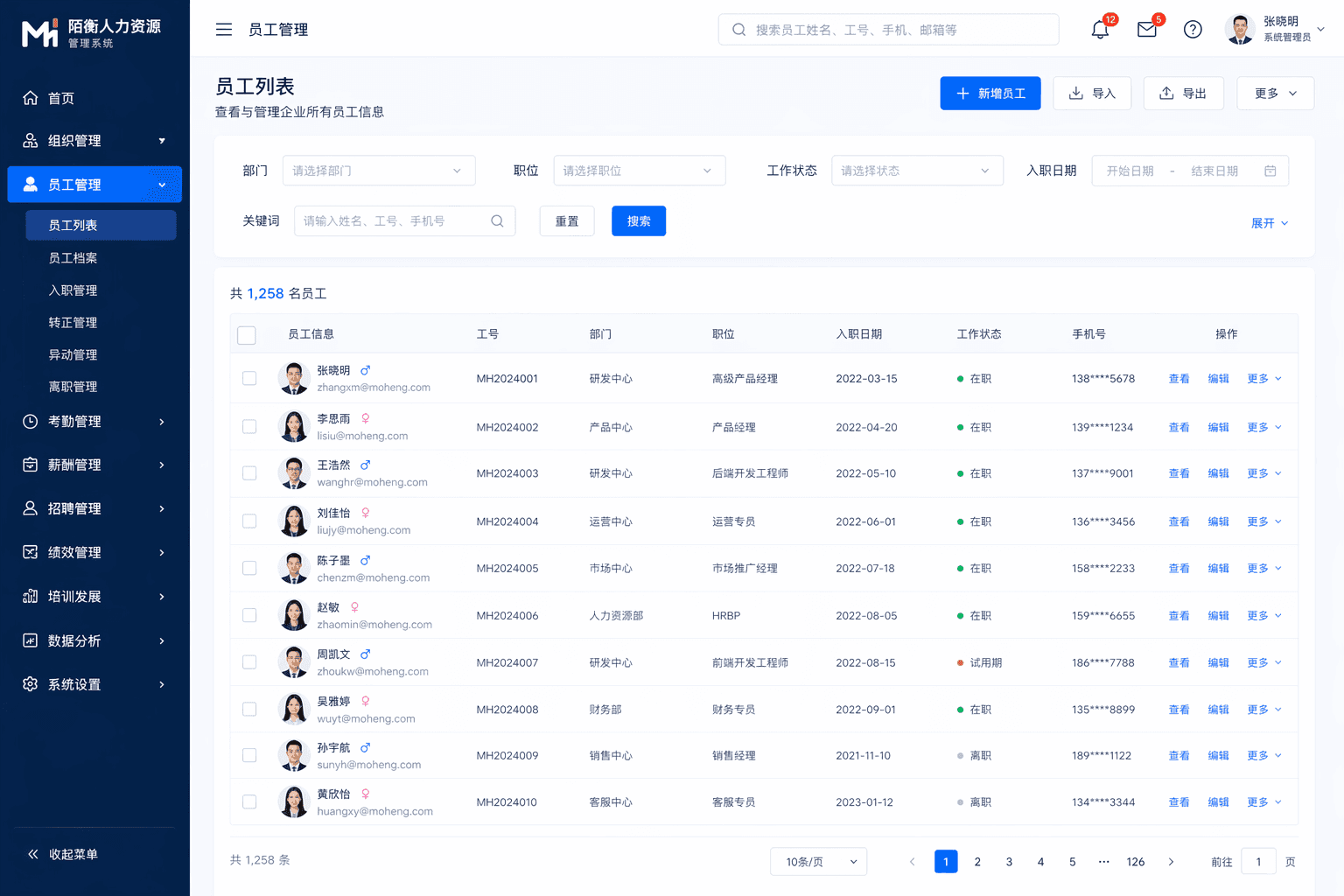Check the box for employee 吴雅婷
1344x896 pixels.
point(249,710)
